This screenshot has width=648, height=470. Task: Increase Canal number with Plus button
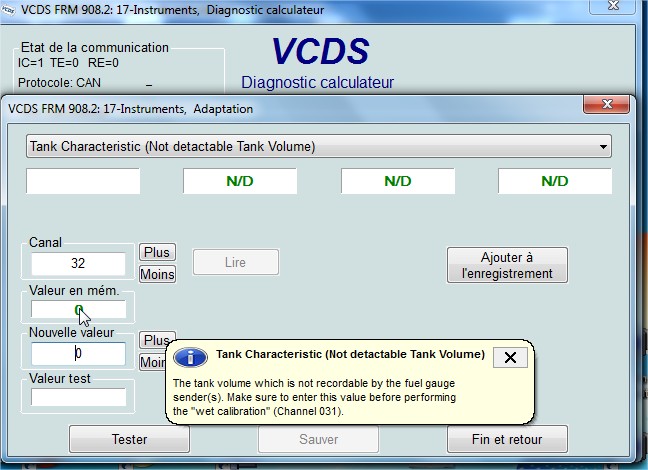pyautogui.click(x=156, y=253)
